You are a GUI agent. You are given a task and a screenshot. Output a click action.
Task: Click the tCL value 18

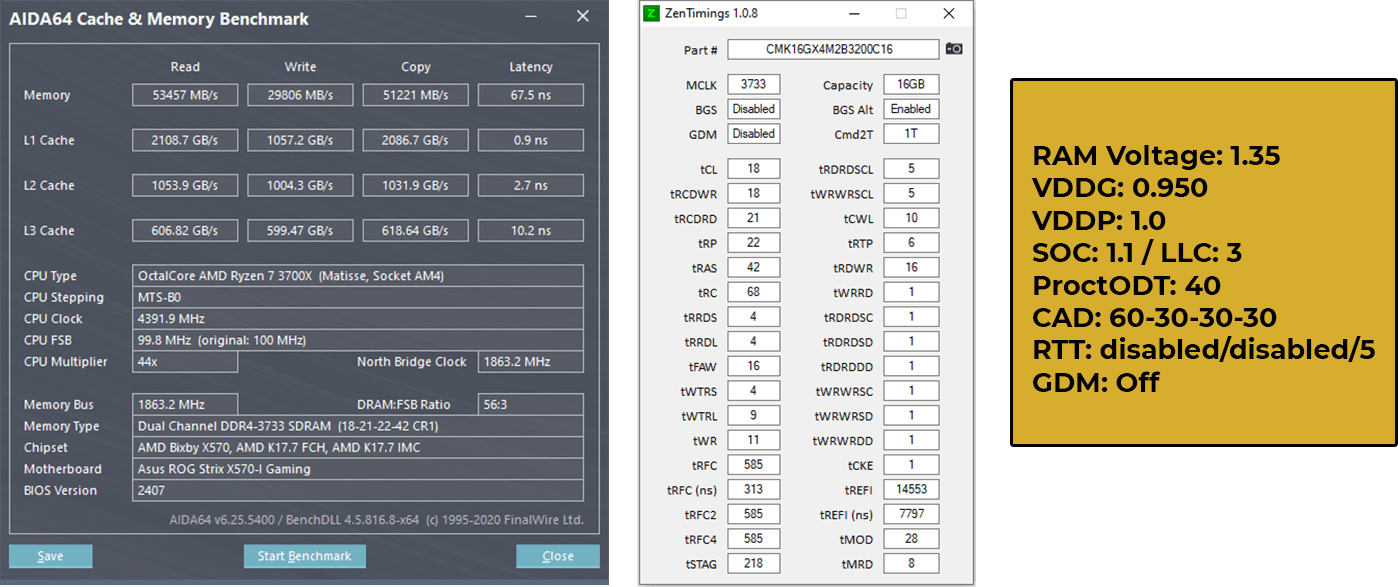coord(754,168)
